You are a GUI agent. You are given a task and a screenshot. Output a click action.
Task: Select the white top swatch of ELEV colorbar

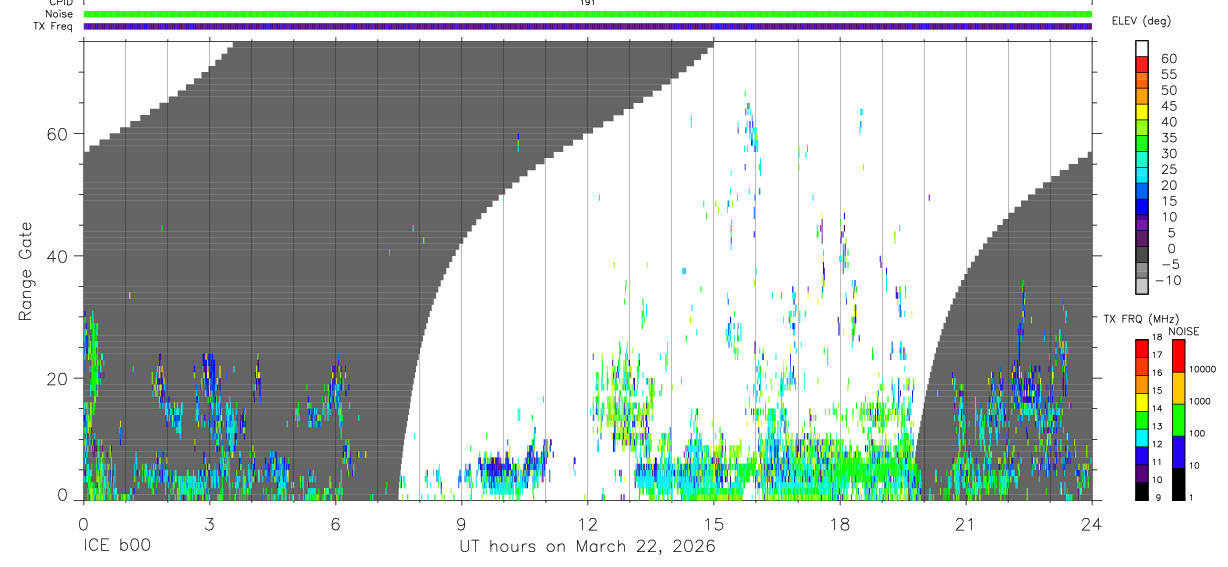click(1142, 46)
